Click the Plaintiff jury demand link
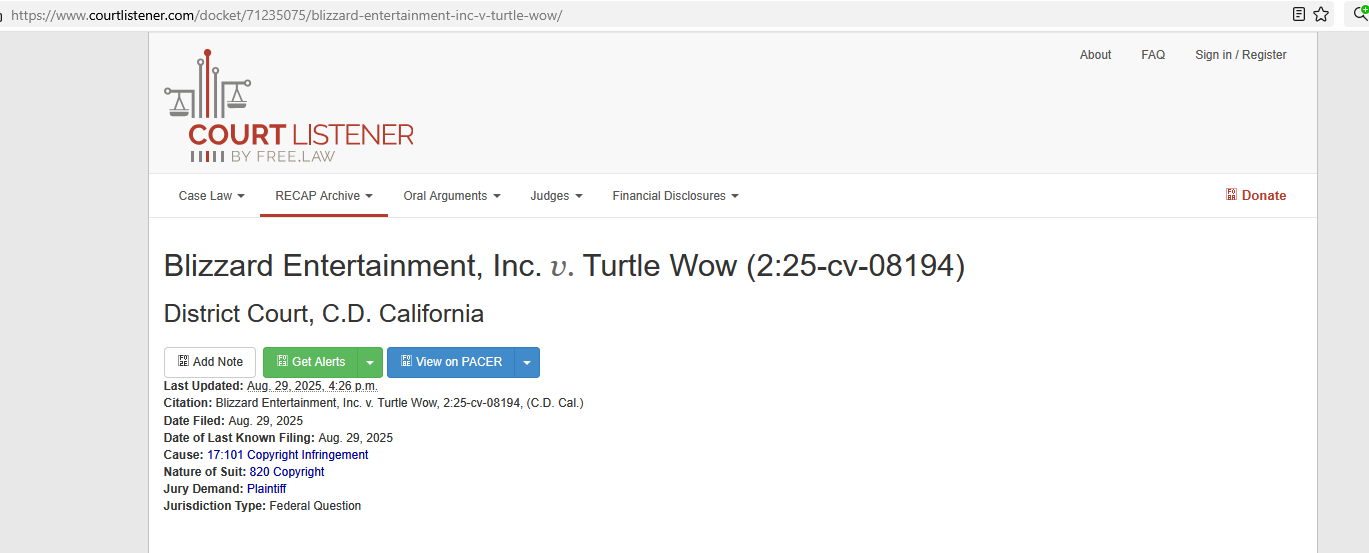1369x553 pixels. [x=266, y=489]
